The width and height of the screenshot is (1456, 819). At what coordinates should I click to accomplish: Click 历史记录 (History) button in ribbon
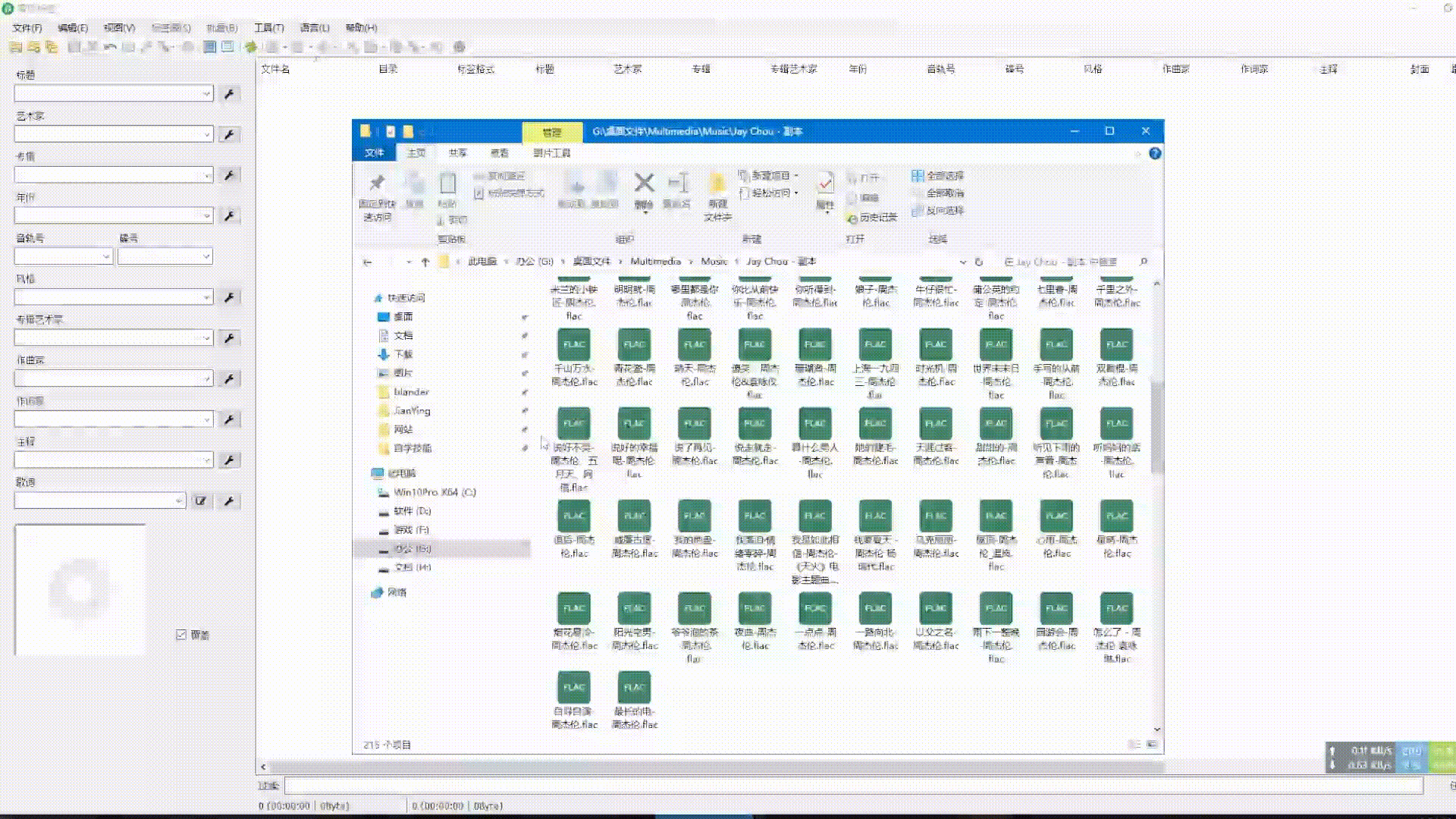[x=873, y=218]
